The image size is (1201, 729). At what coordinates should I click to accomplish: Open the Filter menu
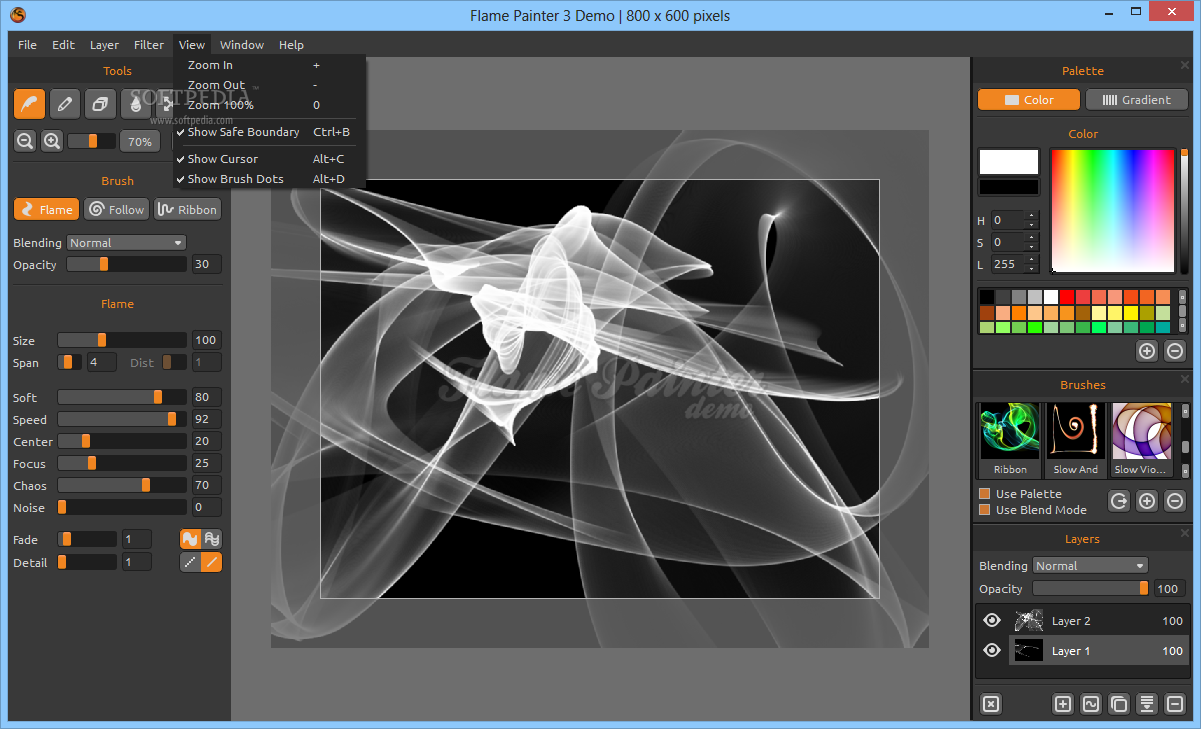(149, 45)
